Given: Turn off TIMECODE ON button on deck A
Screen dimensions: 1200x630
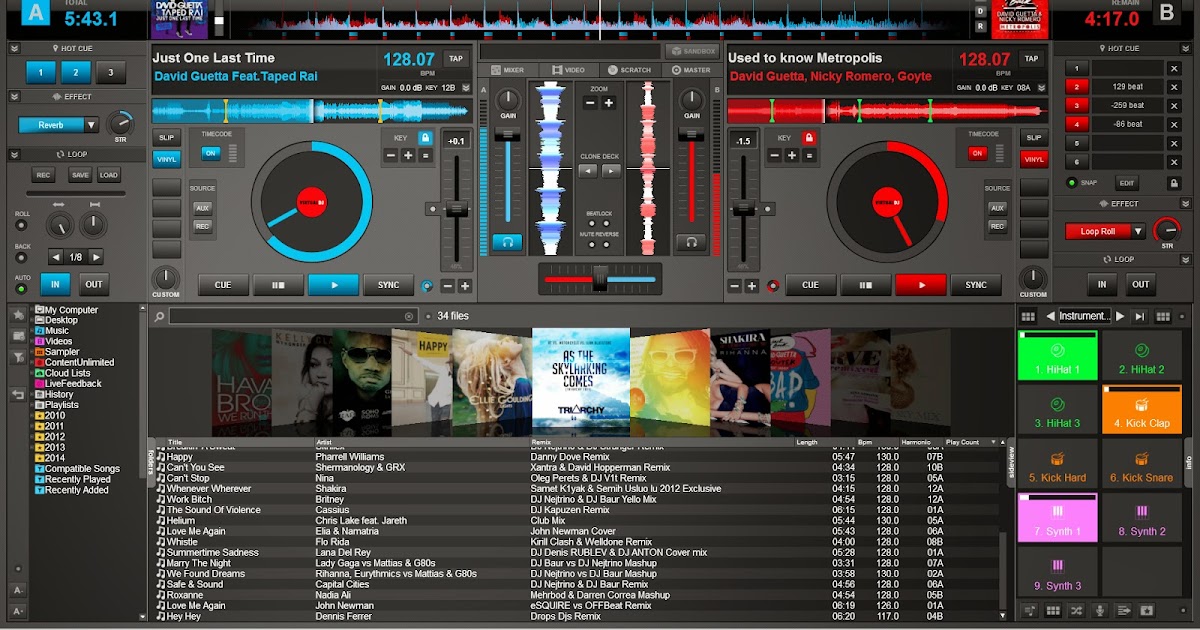Looking at the screenshot, I should 211,153.
